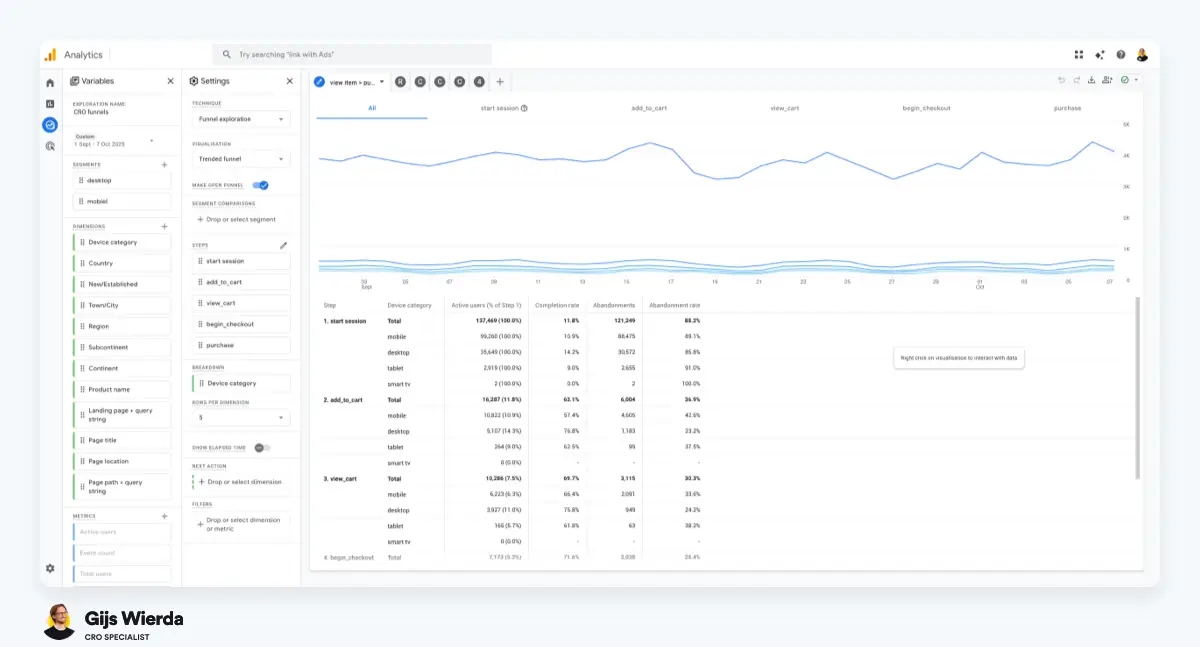This screenshot has width=1200, height=647.
Task: Open the Reports section
Action: tap(48, 103)
